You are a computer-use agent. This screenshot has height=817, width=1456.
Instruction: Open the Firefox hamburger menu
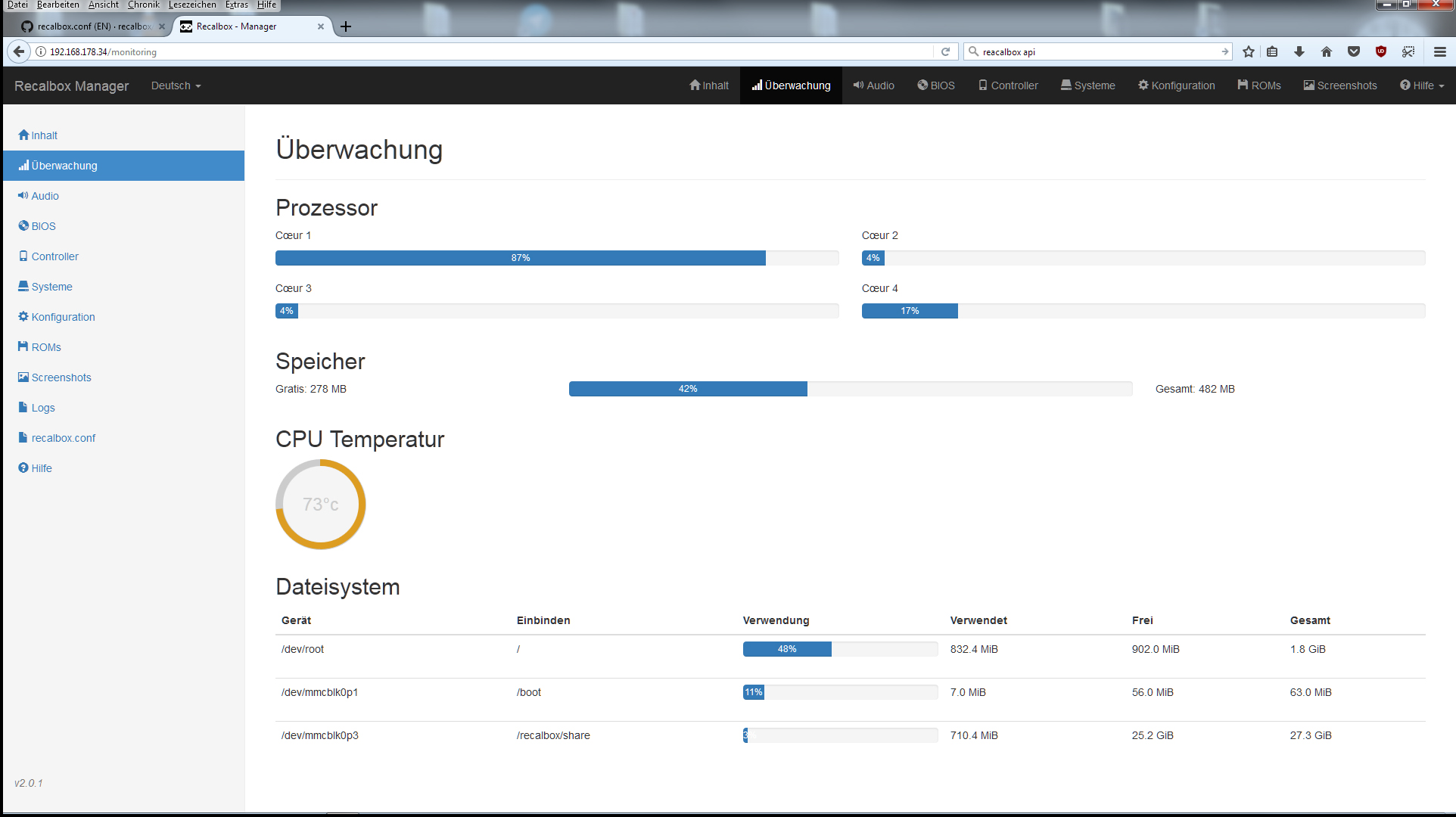coord(1440,51)
